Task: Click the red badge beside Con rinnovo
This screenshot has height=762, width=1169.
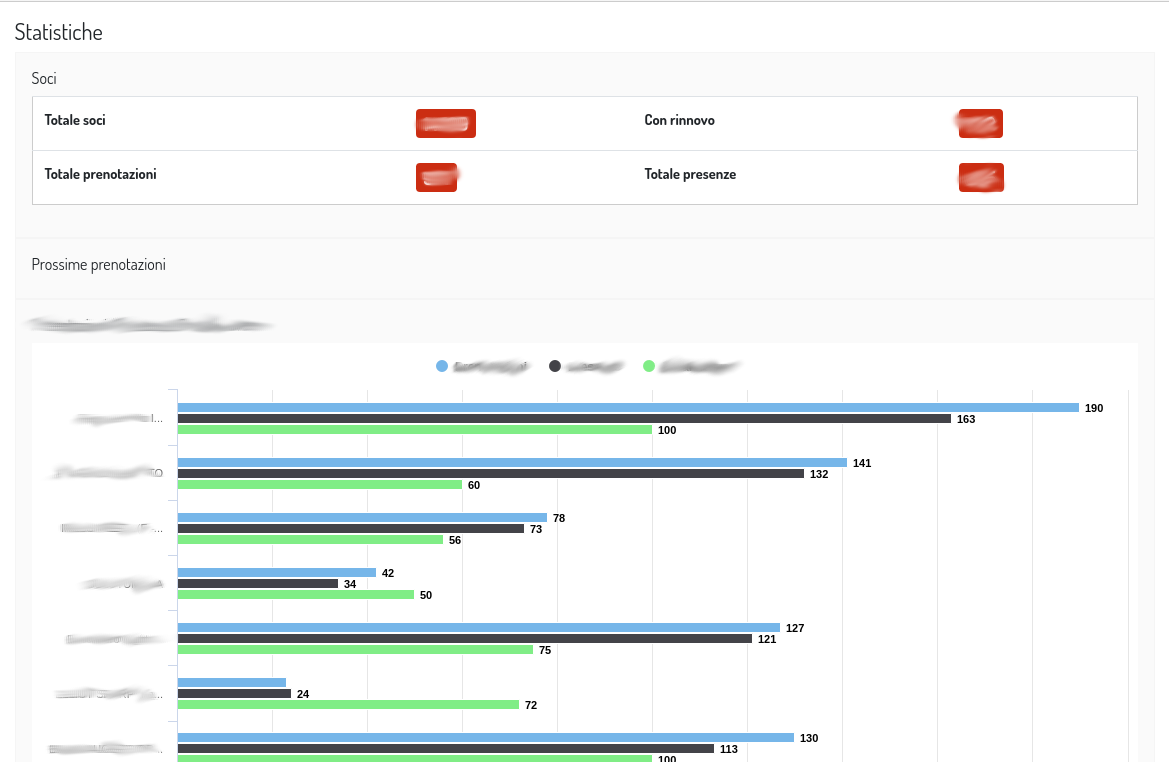Action: click(x=980, y=123)
